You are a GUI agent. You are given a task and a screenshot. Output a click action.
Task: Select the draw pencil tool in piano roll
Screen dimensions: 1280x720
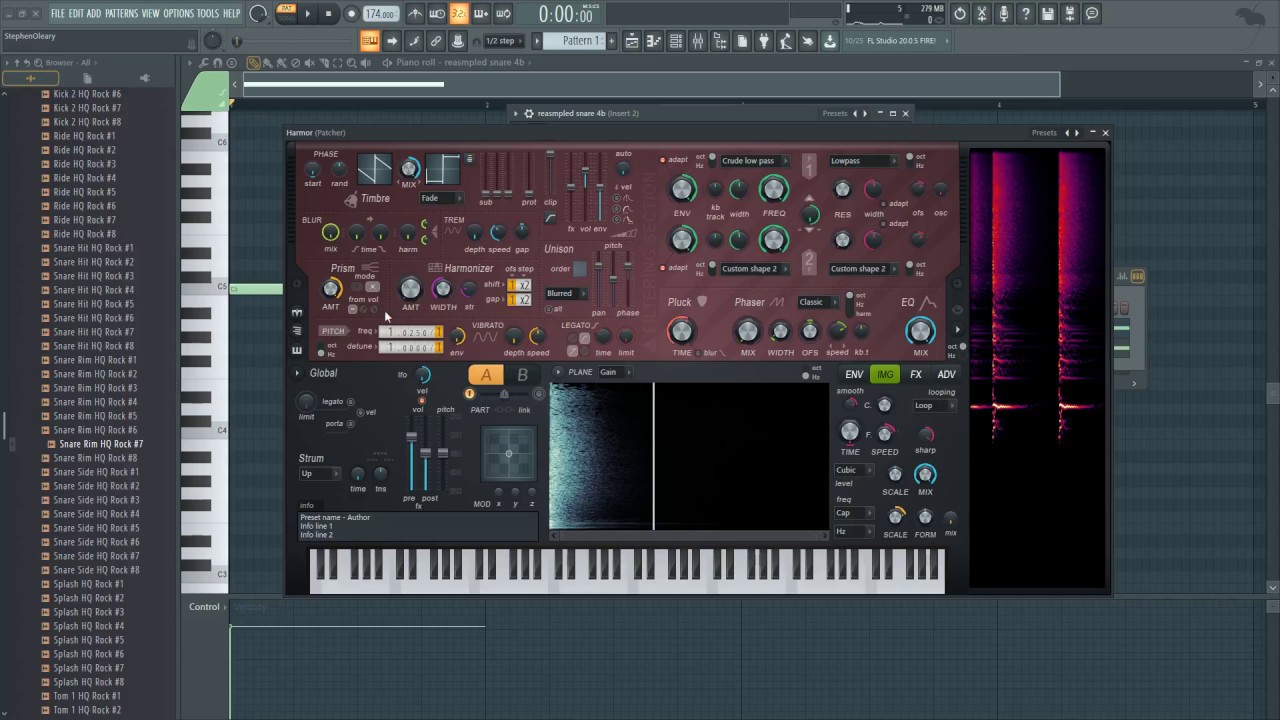(254, 63)
